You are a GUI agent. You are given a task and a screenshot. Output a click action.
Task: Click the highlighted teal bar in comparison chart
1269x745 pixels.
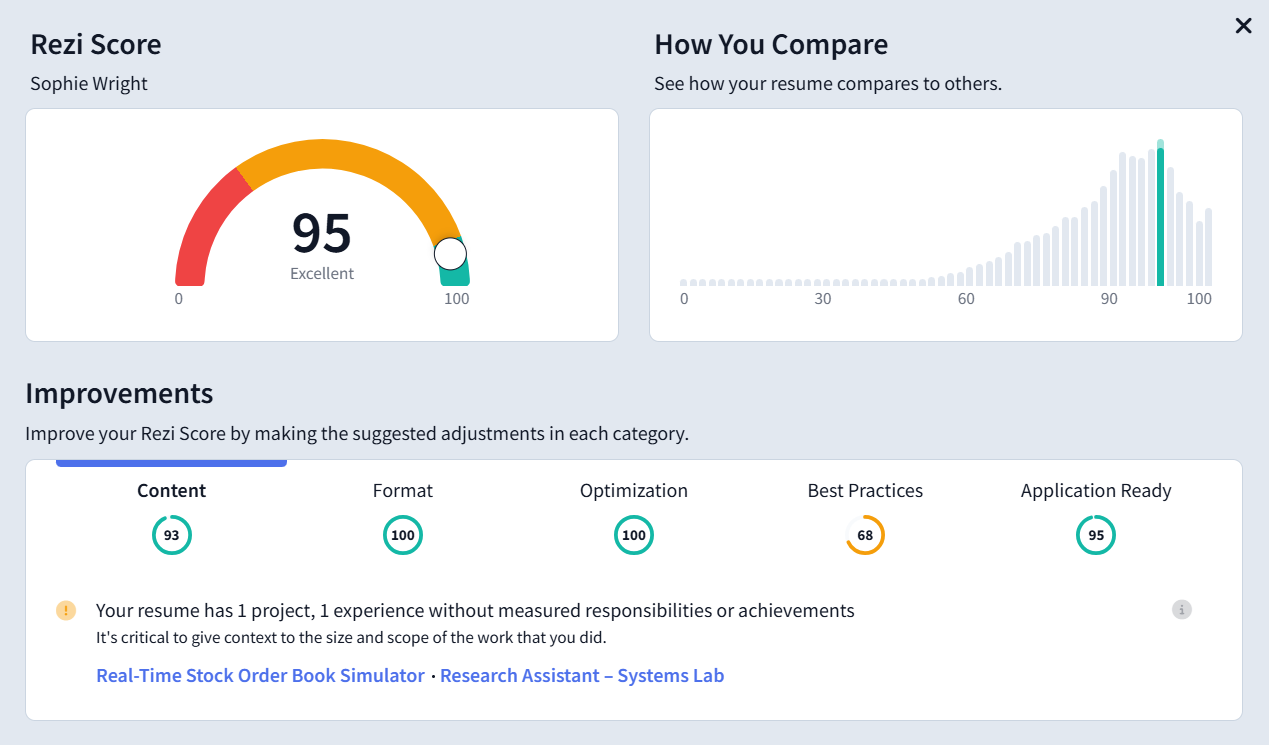click(1160, 215)
